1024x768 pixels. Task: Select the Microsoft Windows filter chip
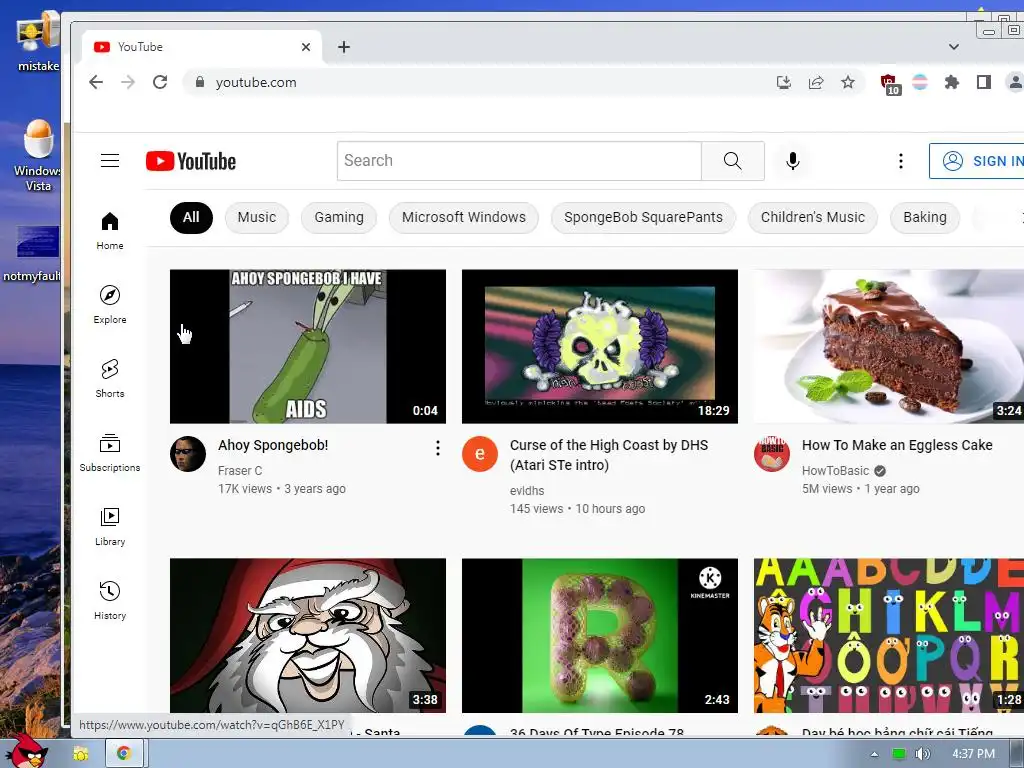coord(464,217)
